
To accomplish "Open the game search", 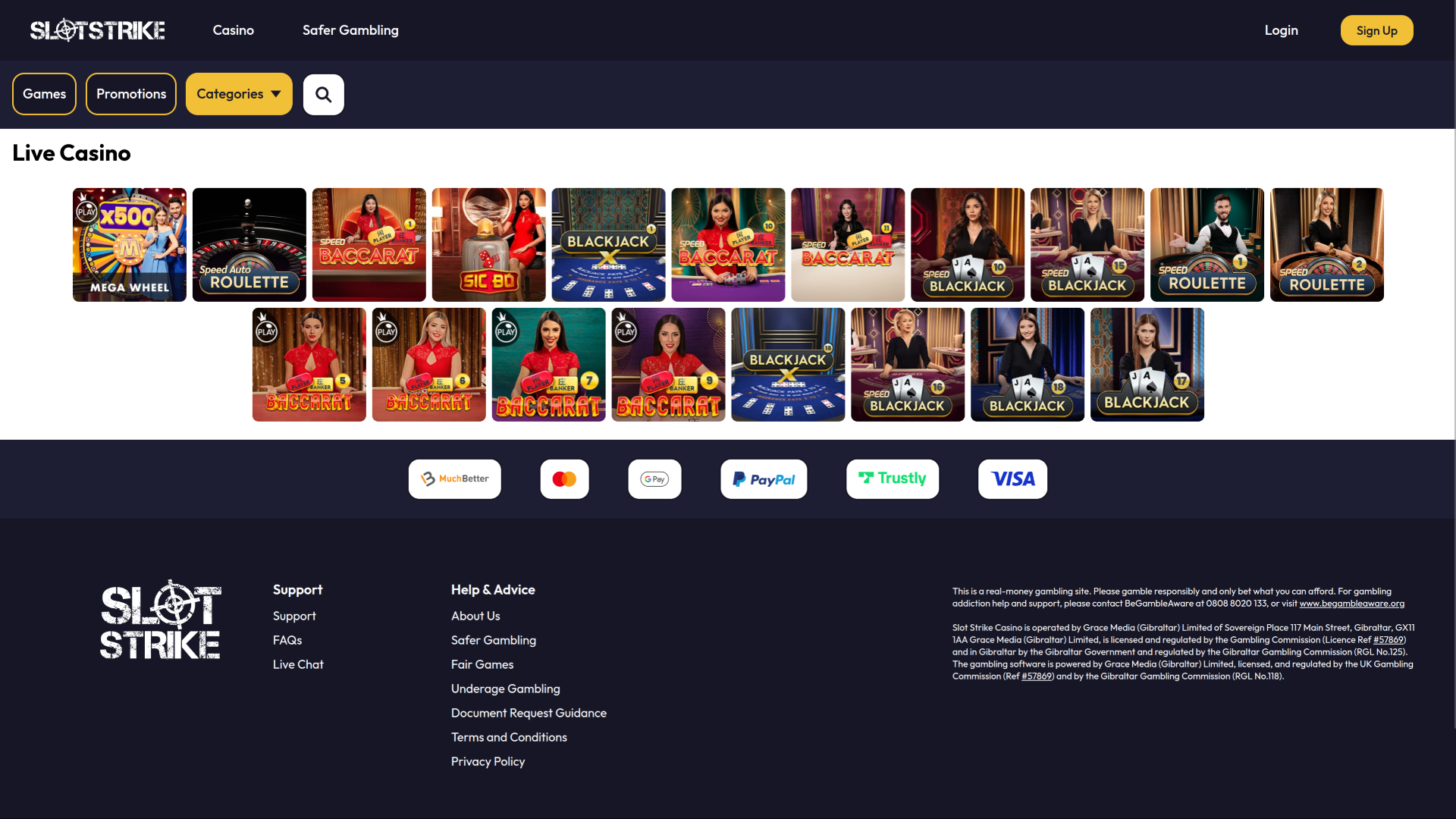I will coord(323,94).
